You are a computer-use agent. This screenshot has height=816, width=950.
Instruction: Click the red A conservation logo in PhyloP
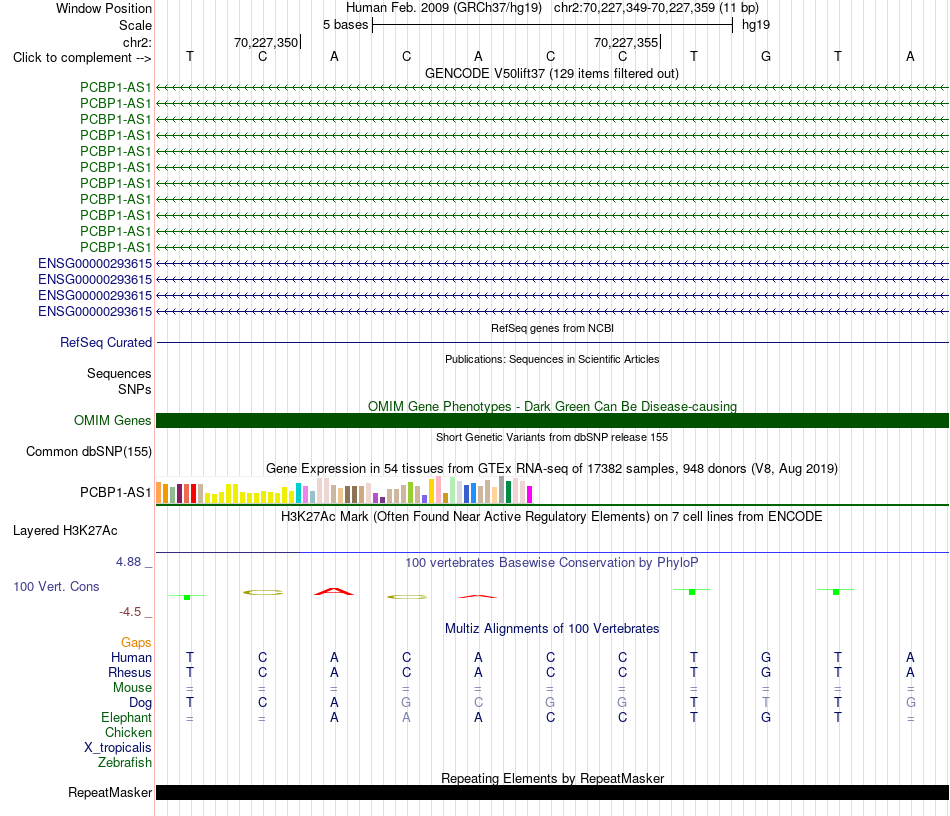click(334, 591)
